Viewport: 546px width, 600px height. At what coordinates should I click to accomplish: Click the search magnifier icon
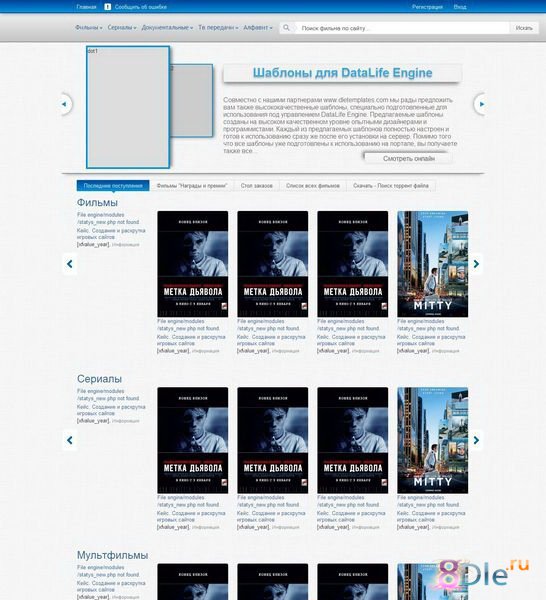pos(286,28)
